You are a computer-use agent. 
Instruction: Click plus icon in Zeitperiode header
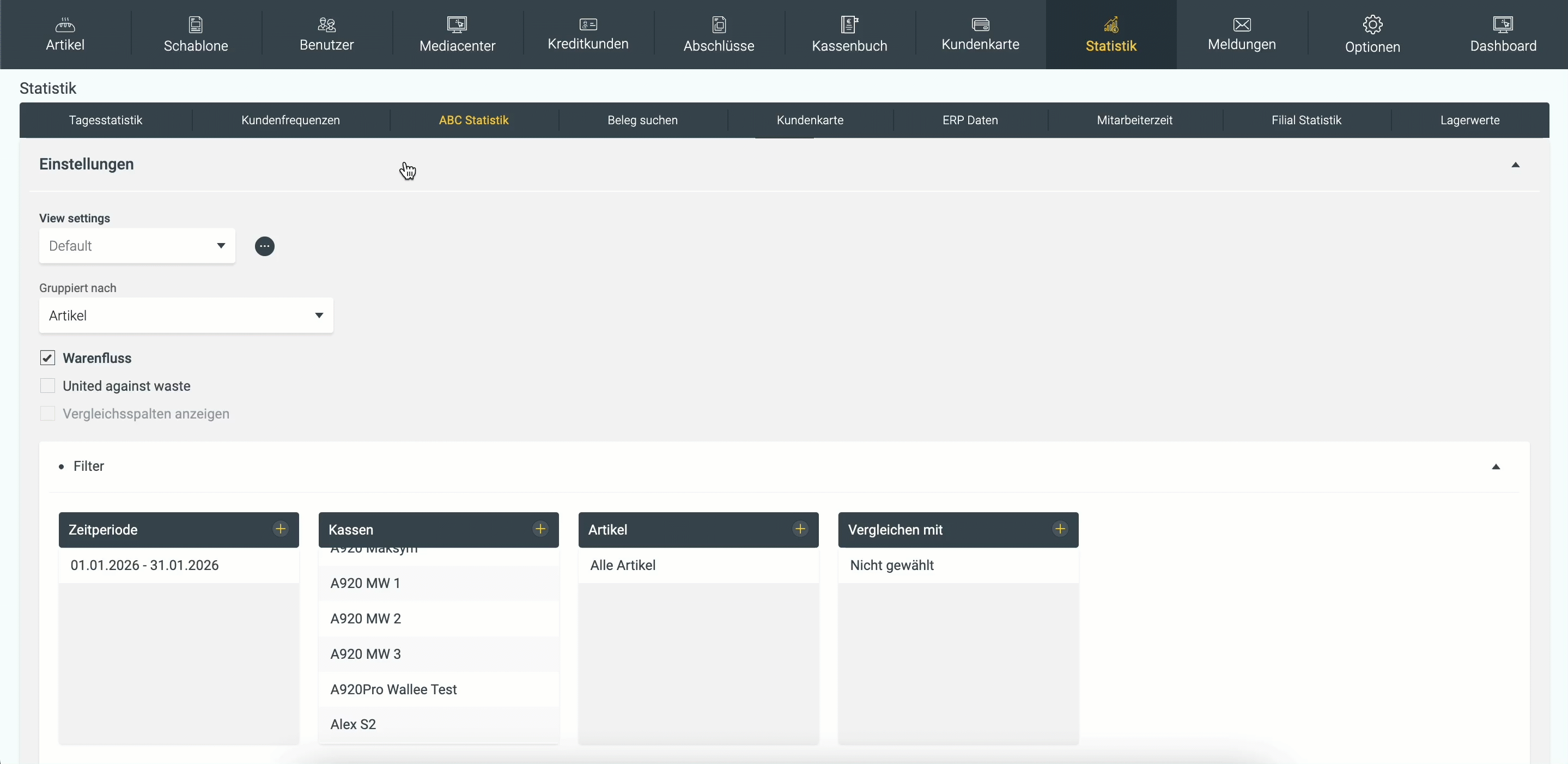point(281,529)
